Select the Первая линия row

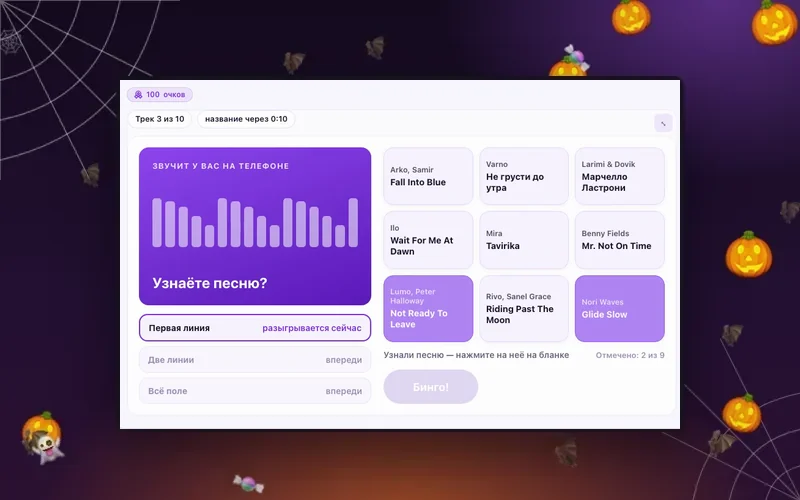click(x=255, y=328)
